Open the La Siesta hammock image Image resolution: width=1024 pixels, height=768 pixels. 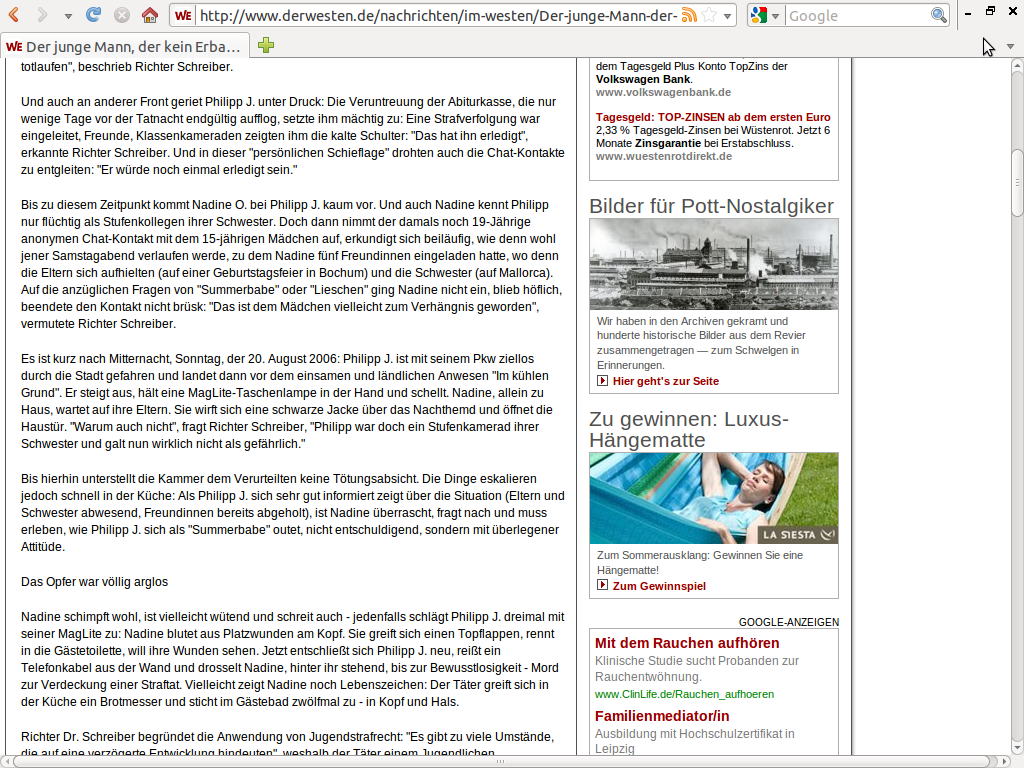(714, 498)
